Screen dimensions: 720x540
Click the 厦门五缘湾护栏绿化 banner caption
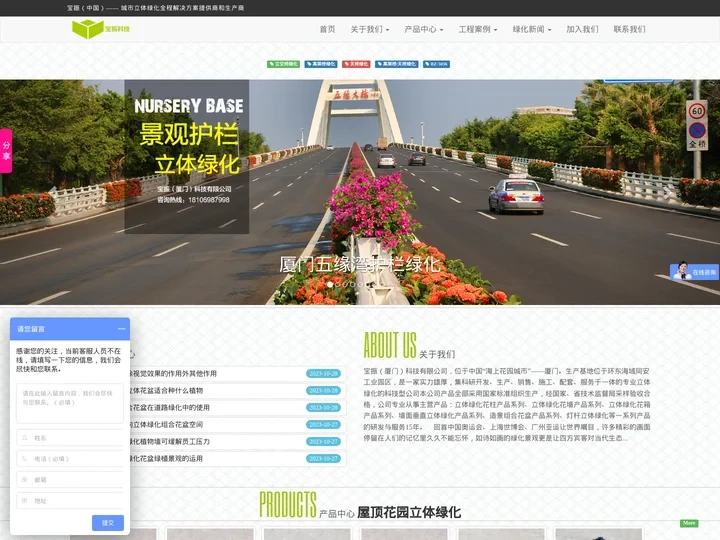[360, 264]
